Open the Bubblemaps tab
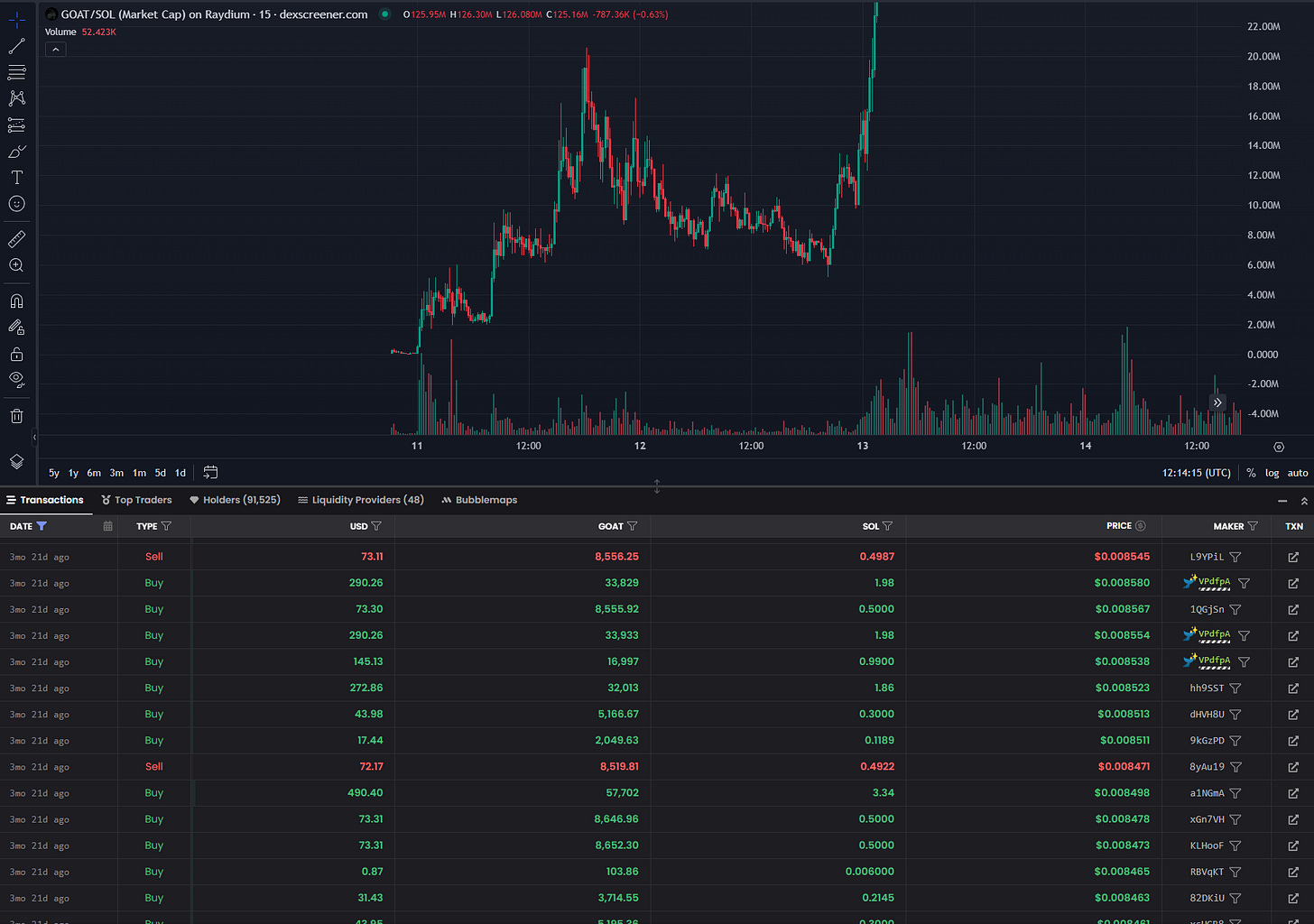Viewport: 1314px width, 924px height. (479, 500)
